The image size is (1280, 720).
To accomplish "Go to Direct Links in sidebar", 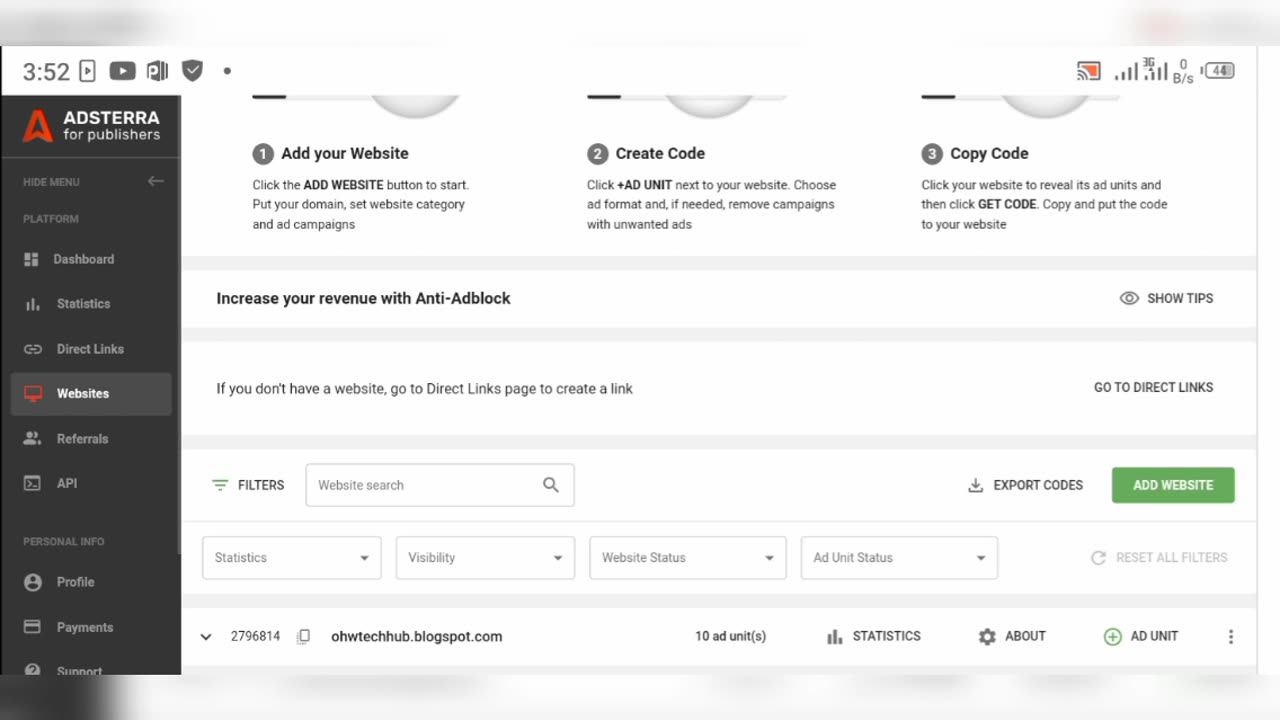I will (91, 349).
